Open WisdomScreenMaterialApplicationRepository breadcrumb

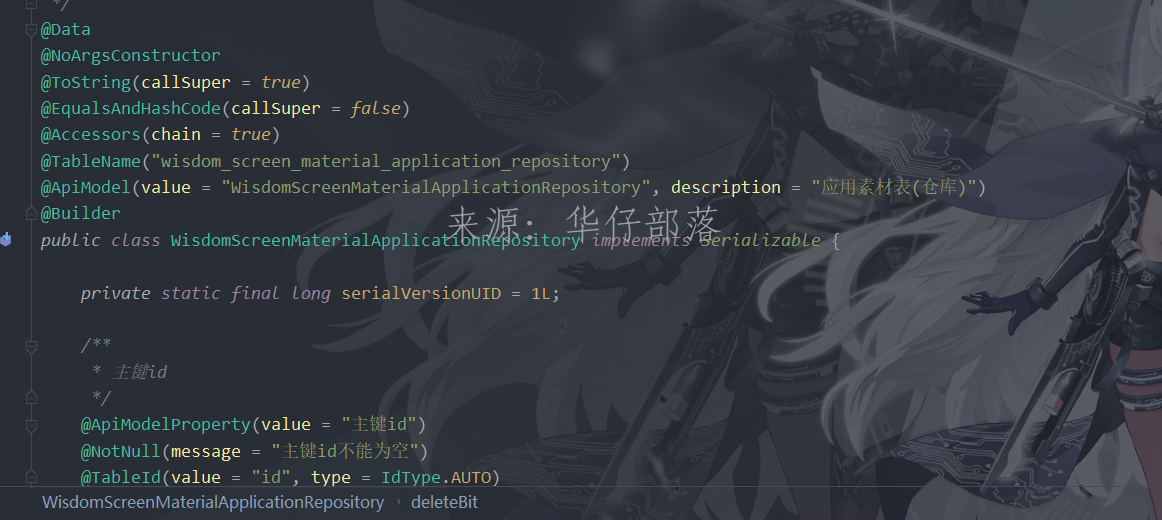(x=213, y=502)
